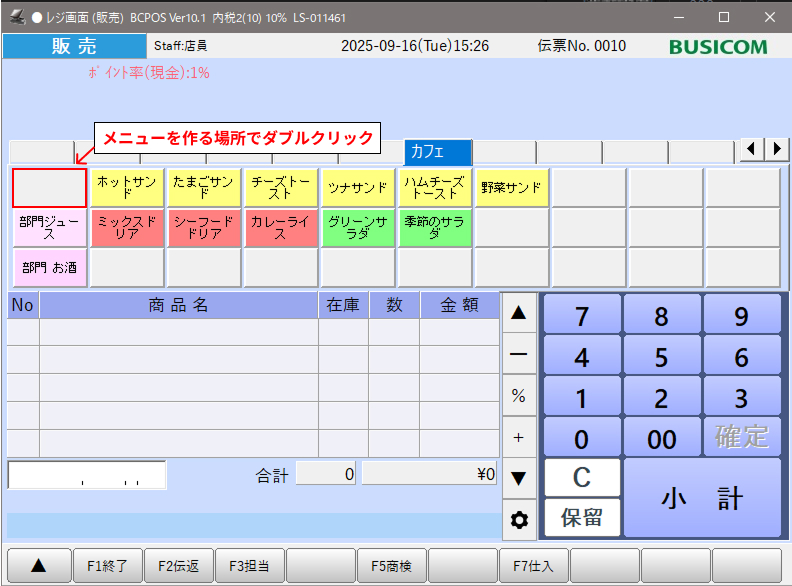Viewport: 792px width, 586px height.
Task: Apply percent discount with % button
Action: point(518,396)
